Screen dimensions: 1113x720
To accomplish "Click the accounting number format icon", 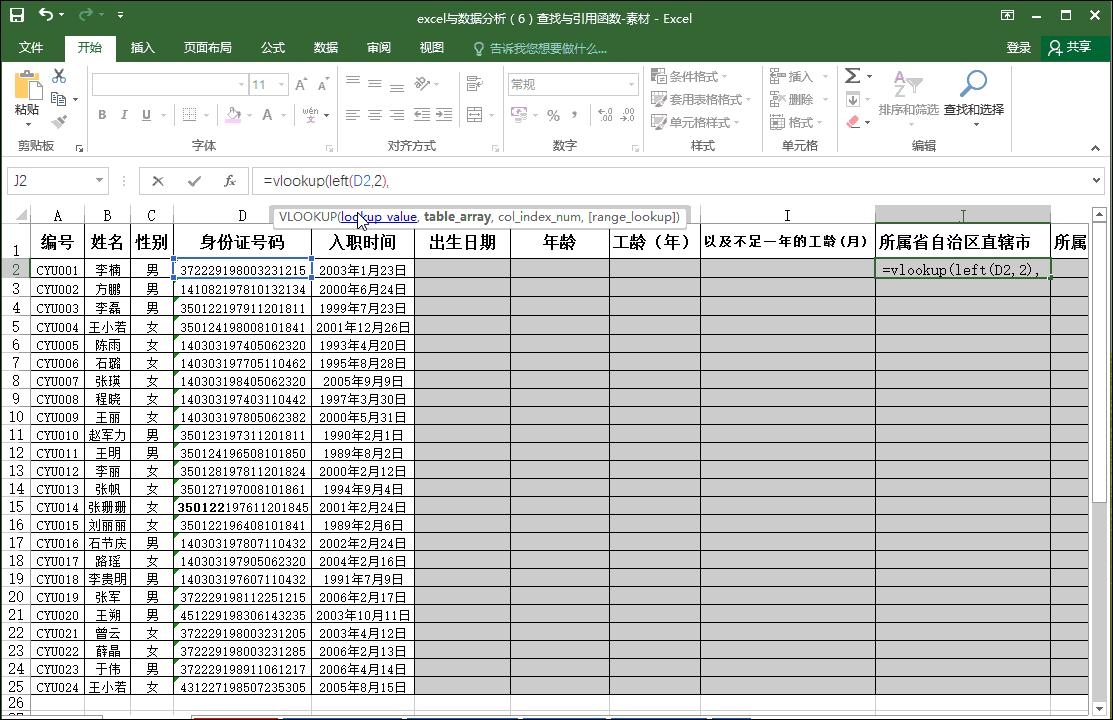I will pos(519,115).
